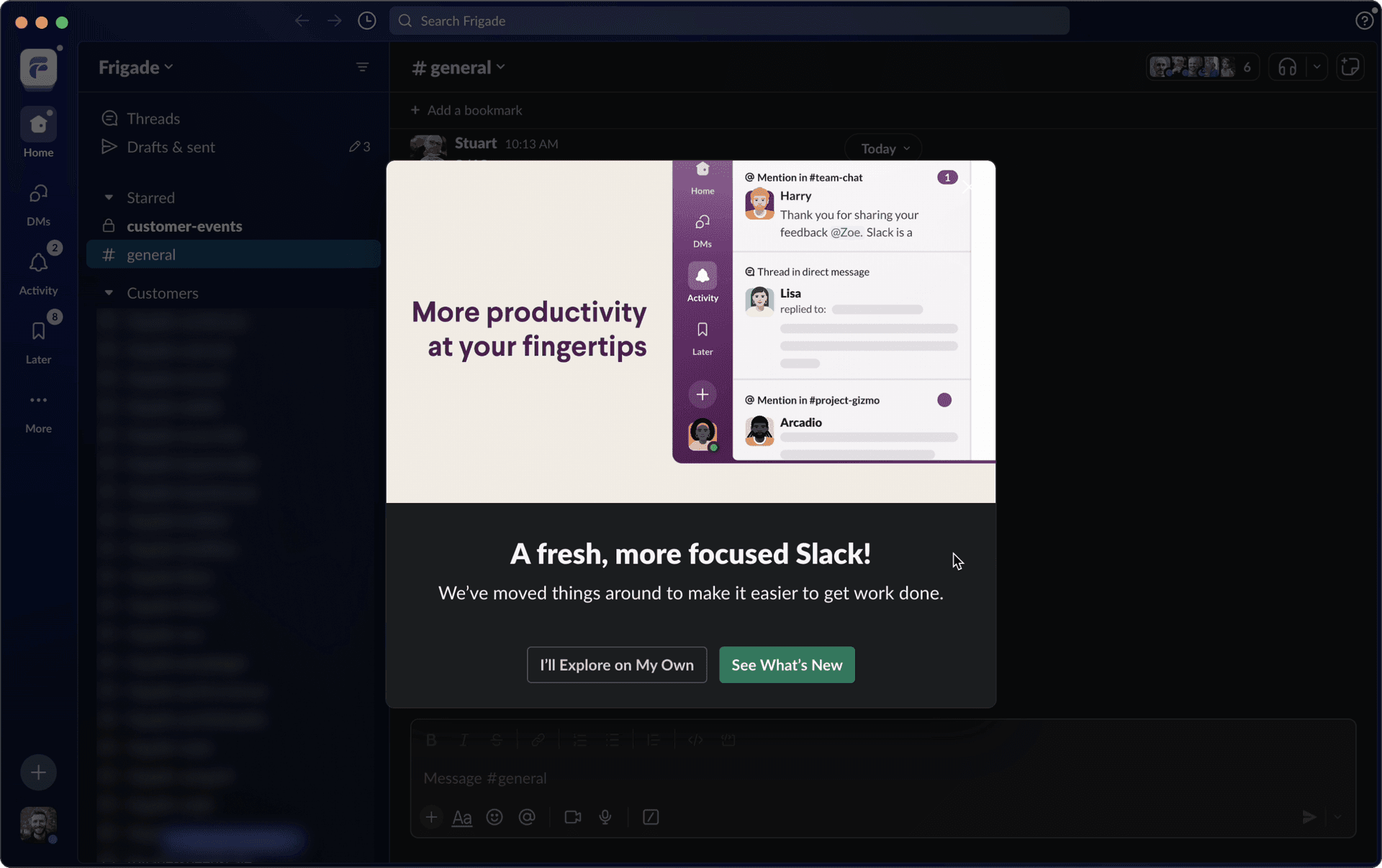The height and width of the screenshot is (868, 1382).
Task: Record a video clip from the composer
Action: coord(572,818)
